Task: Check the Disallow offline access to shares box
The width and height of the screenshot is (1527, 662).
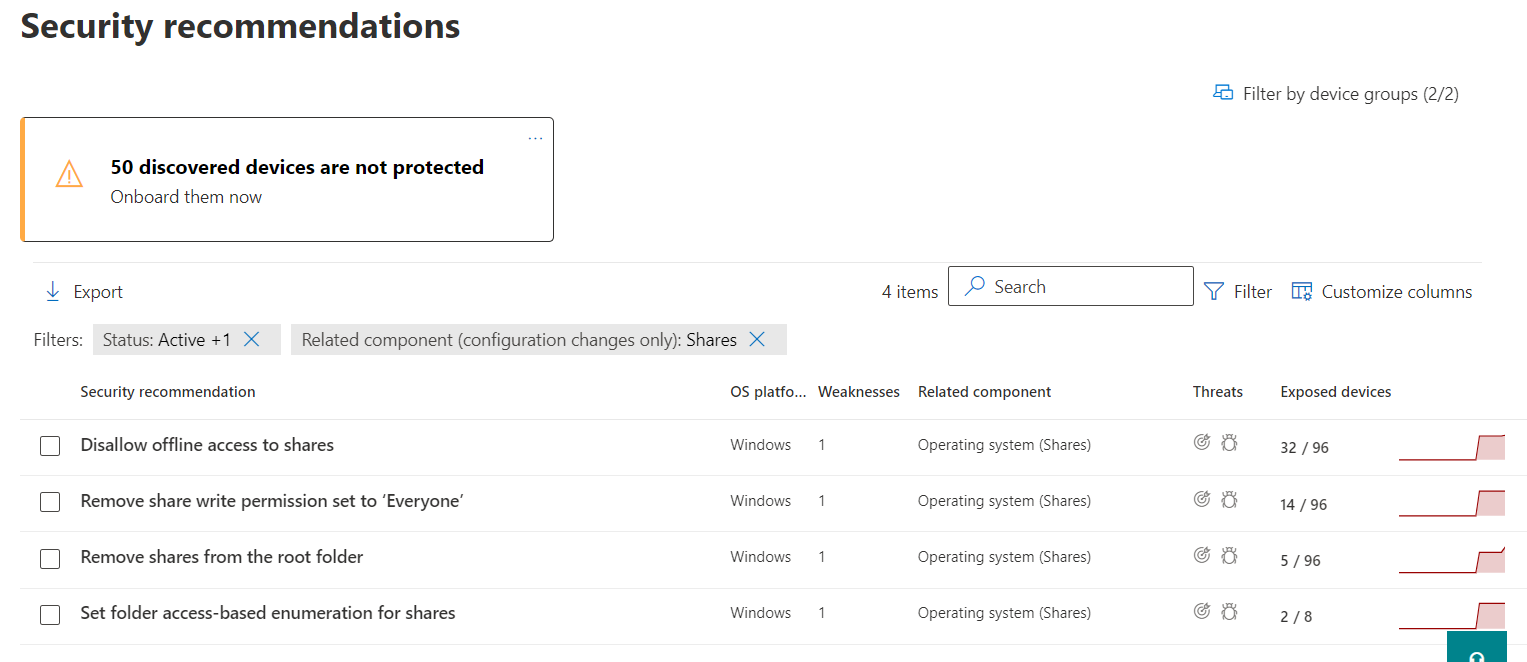Action: click(x=50, y=446)
